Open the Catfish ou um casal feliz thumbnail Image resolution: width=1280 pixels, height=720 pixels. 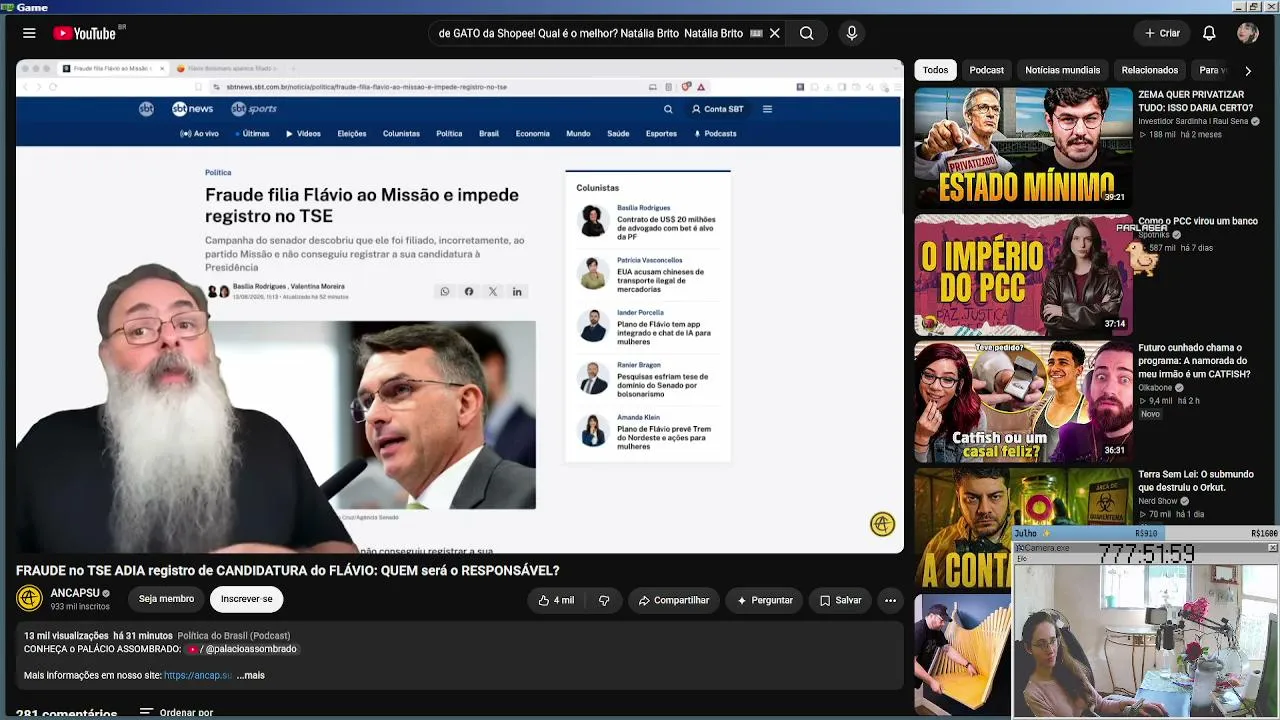click(x=1023, y=401)
